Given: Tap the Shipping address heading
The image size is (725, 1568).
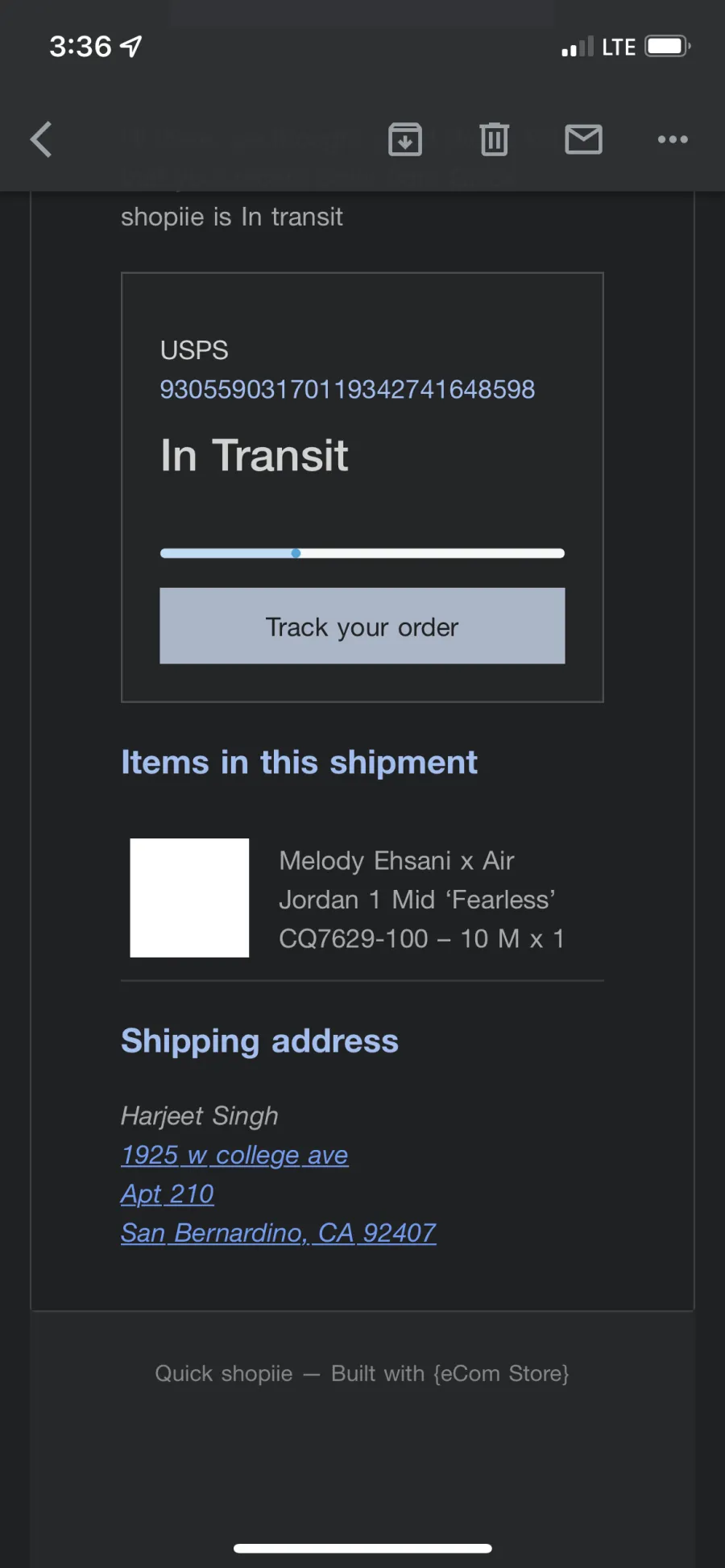Looking at the screenshot, I should click(x=259, y=1041).
